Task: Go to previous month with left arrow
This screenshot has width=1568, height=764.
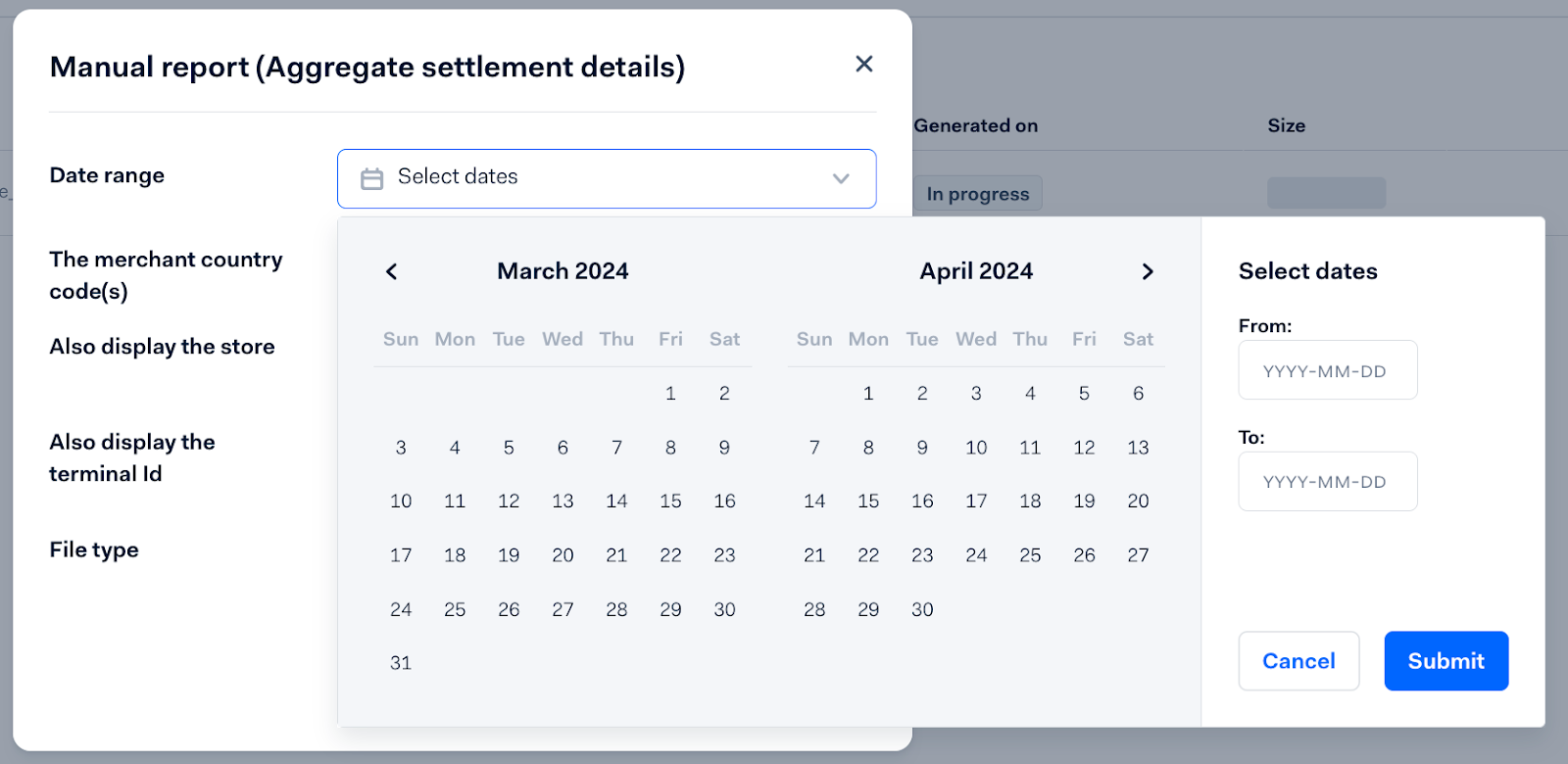Action: point(392,271)
